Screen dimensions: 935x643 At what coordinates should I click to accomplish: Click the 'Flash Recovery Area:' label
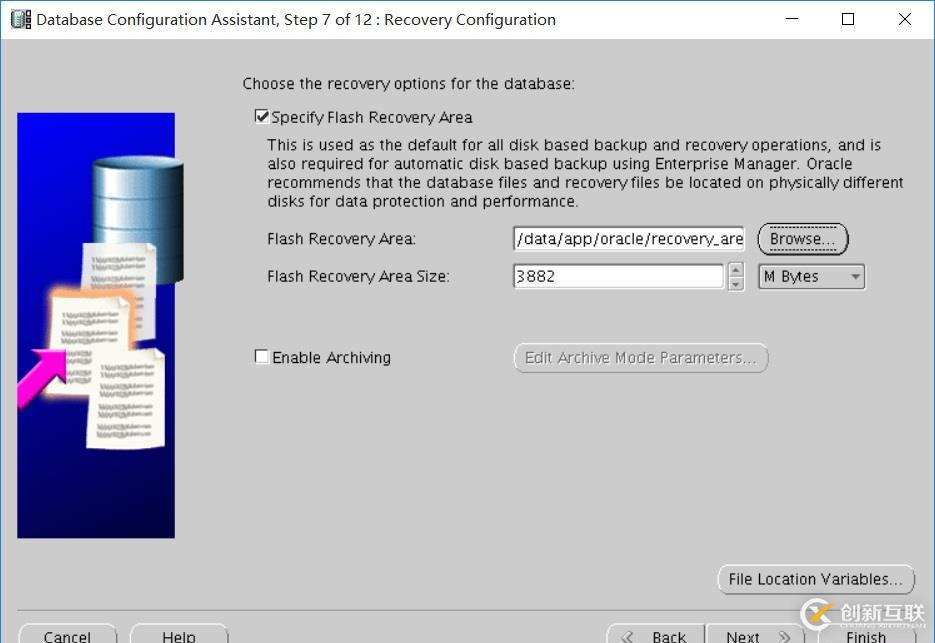[341, 239]
